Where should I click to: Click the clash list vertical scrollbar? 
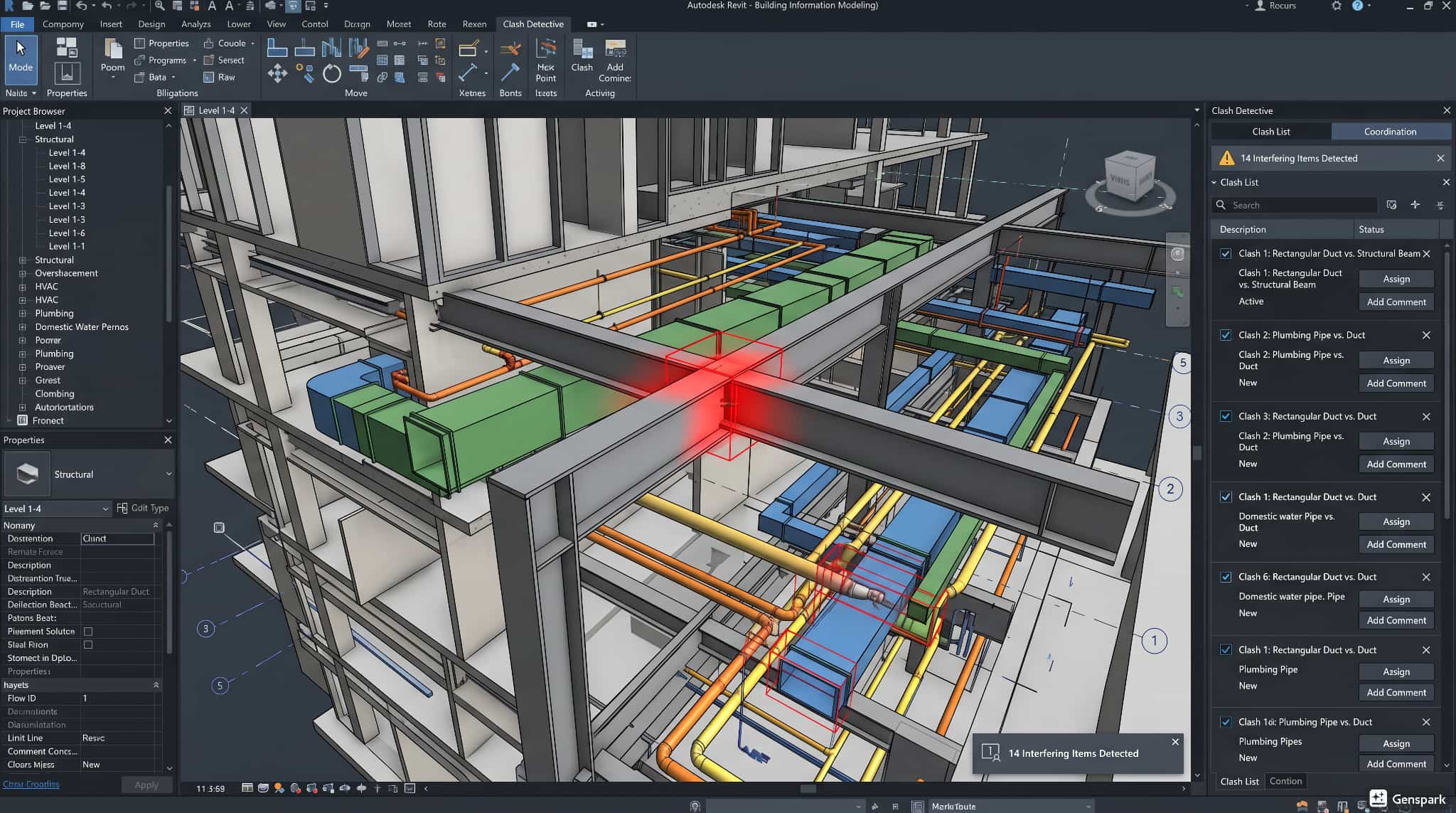(x=1447, y=384)
